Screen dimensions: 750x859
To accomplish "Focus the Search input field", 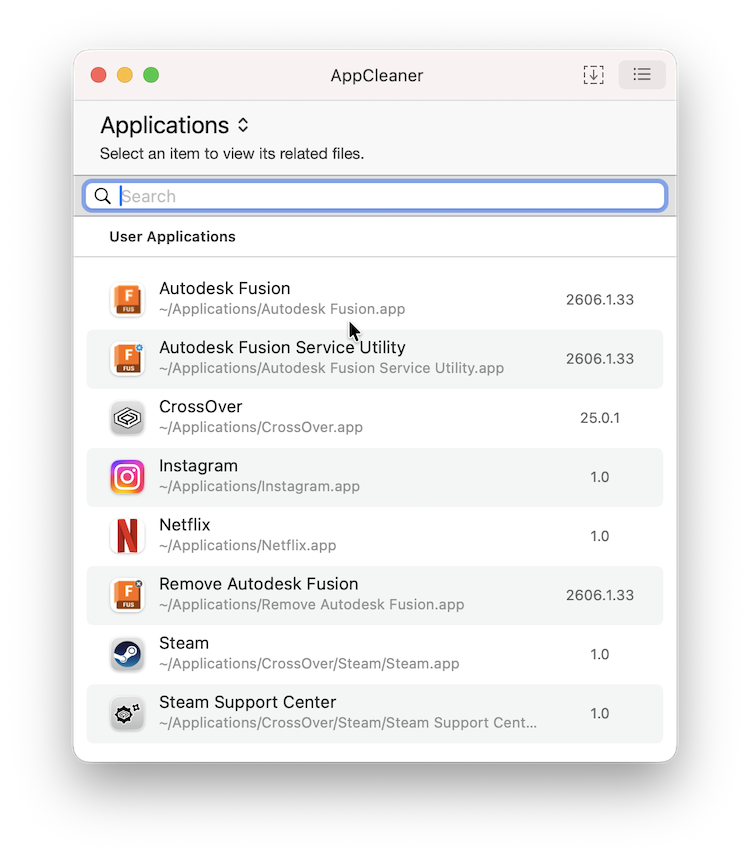I will click(x=375, y=196).
